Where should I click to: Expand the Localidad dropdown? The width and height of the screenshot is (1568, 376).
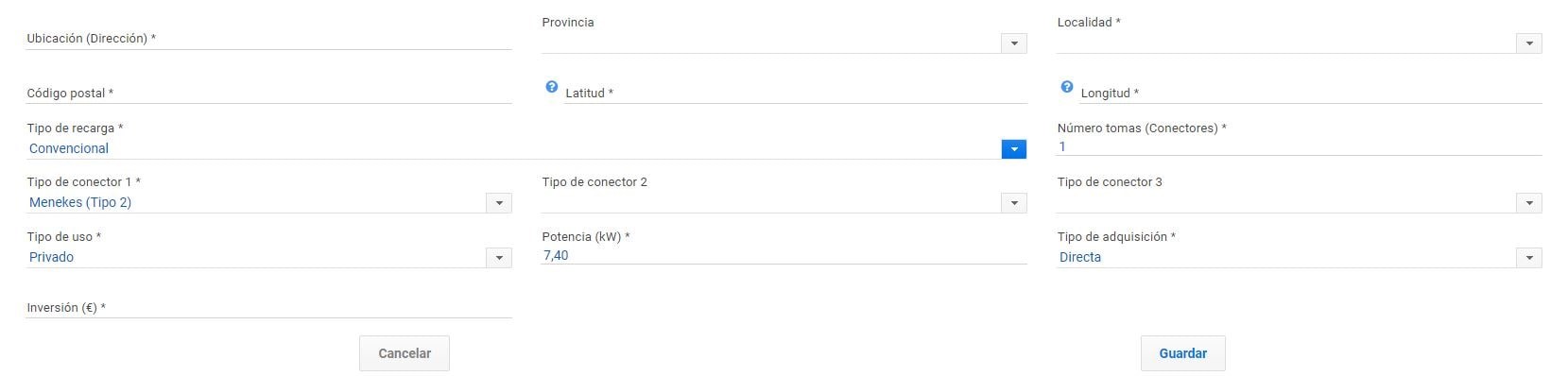[1528, 43]
